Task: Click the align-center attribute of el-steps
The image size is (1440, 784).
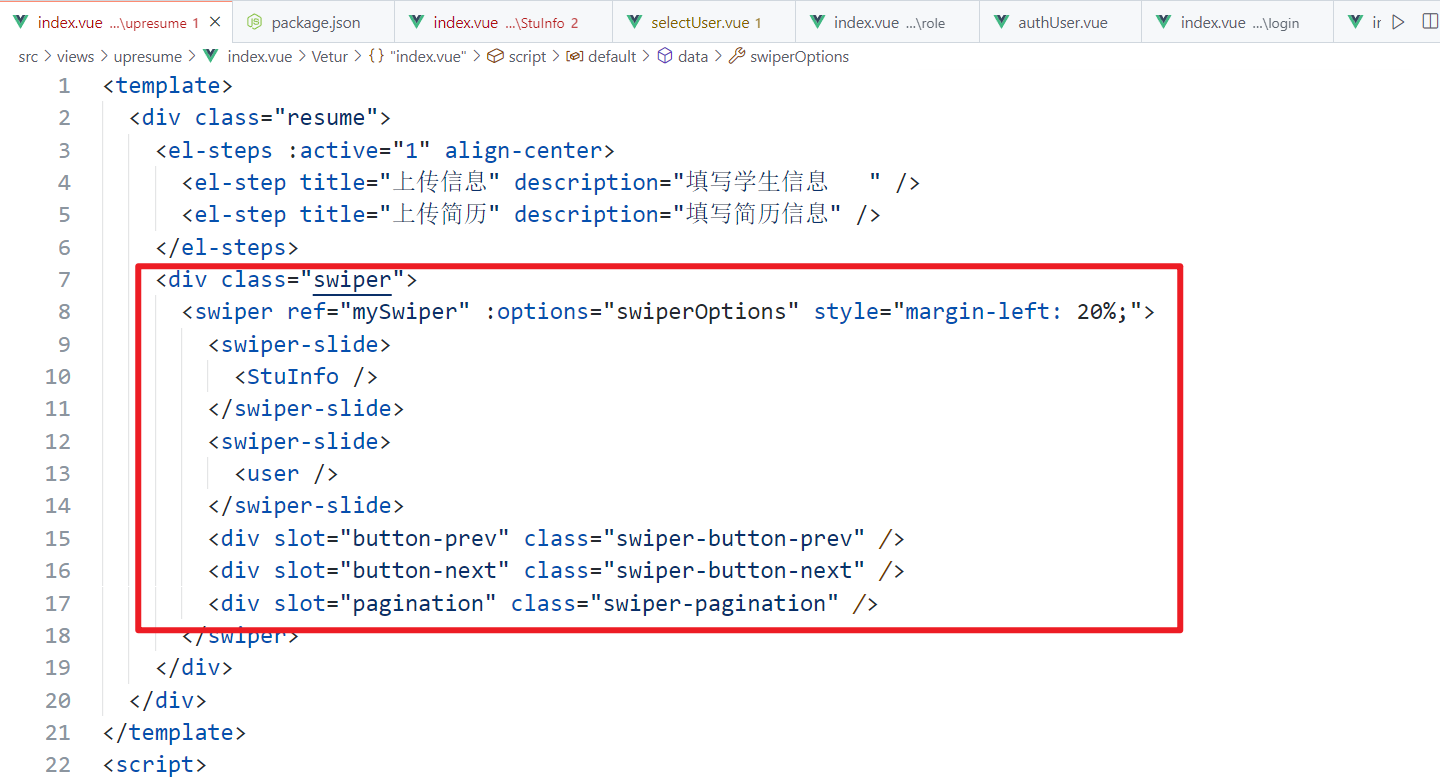Action: pos(523,151)
